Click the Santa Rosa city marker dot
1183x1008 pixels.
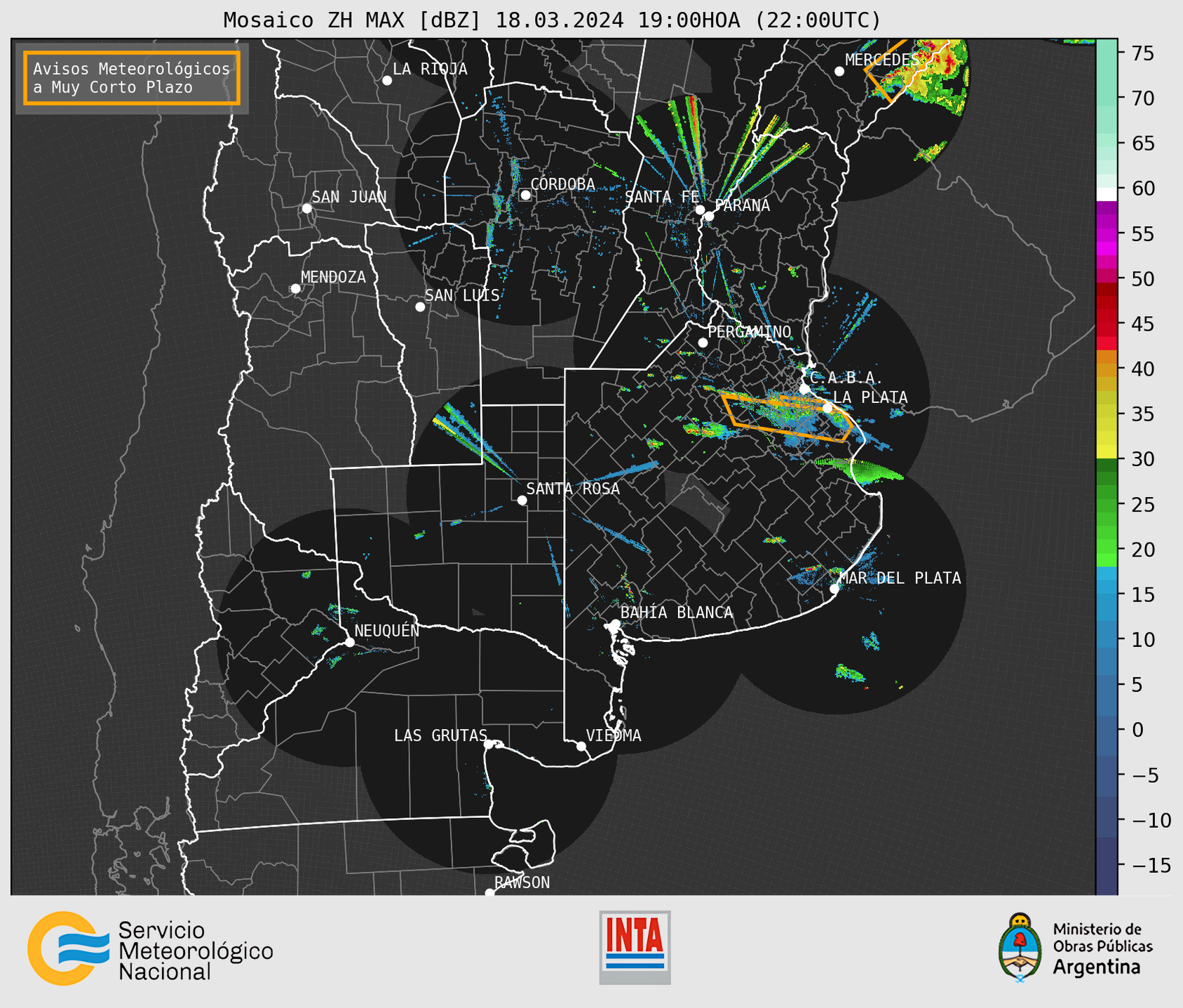click(522, 500)
